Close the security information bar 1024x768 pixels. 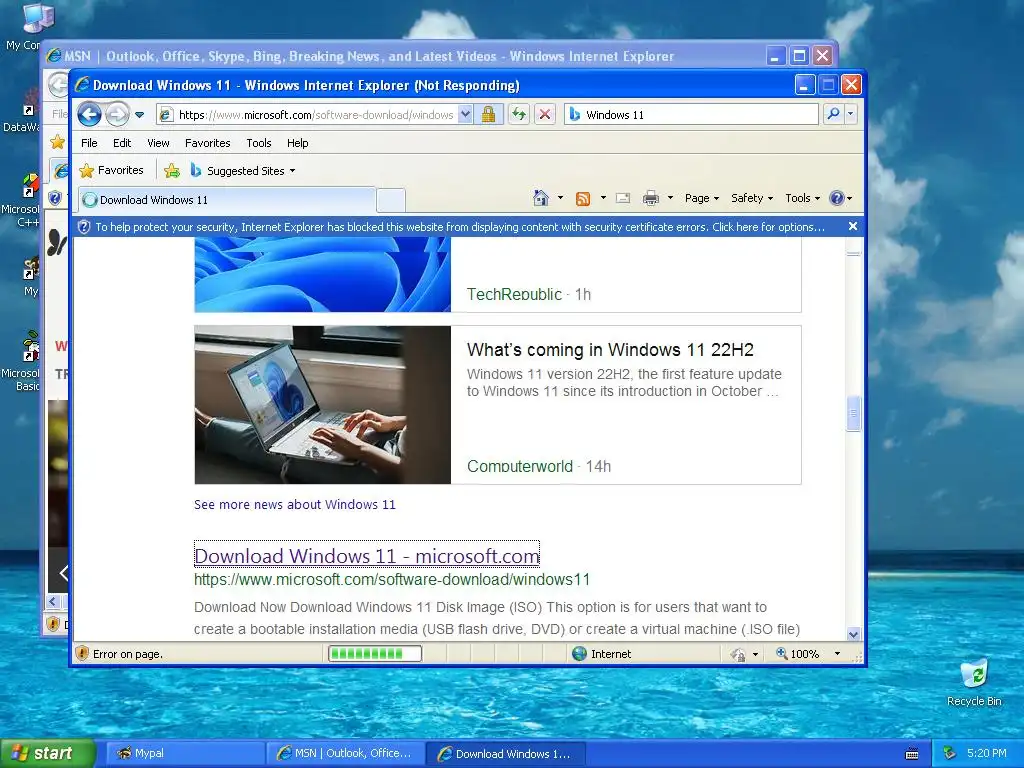pos(852,226)
